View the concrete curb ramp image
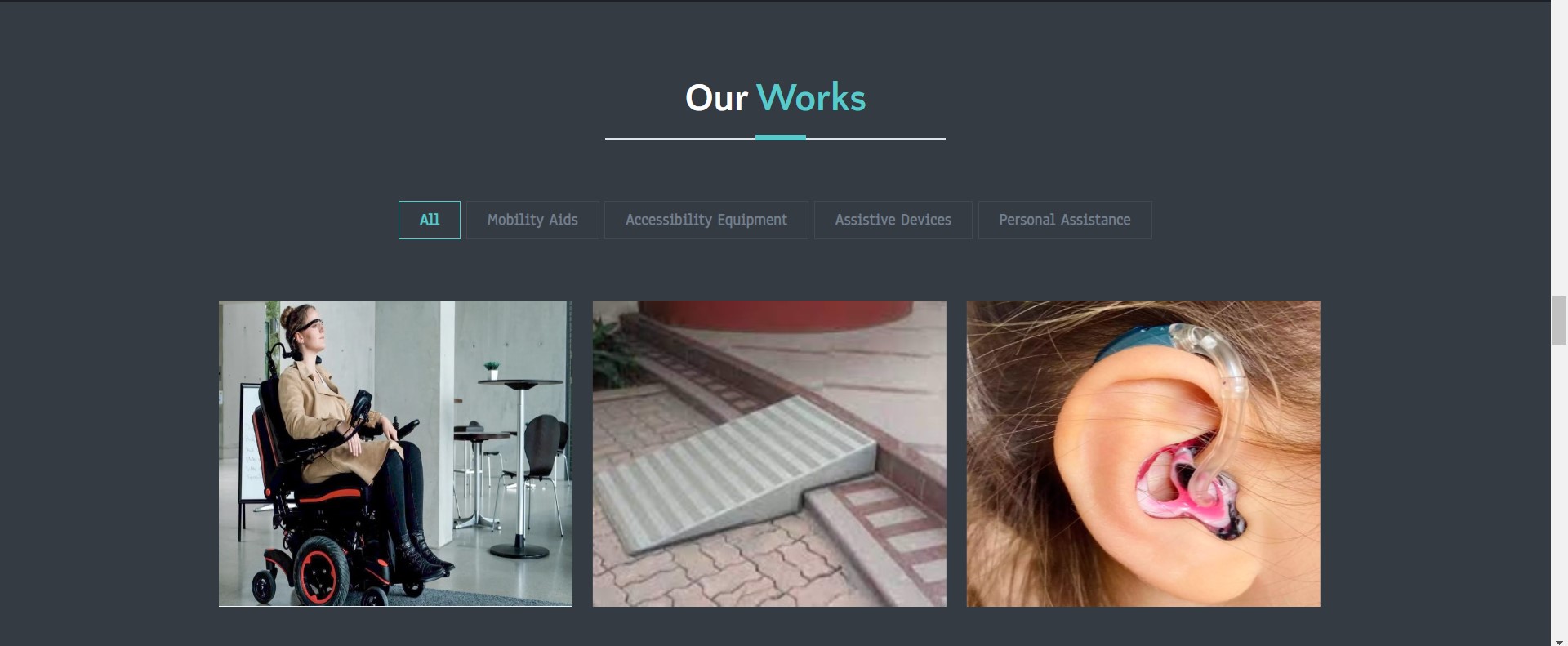 tap(769, 453)
